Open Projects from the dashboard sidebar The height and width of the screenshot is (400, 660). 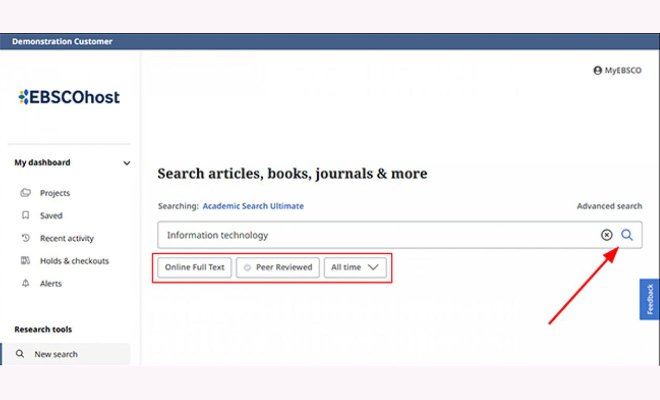(55, 193)
